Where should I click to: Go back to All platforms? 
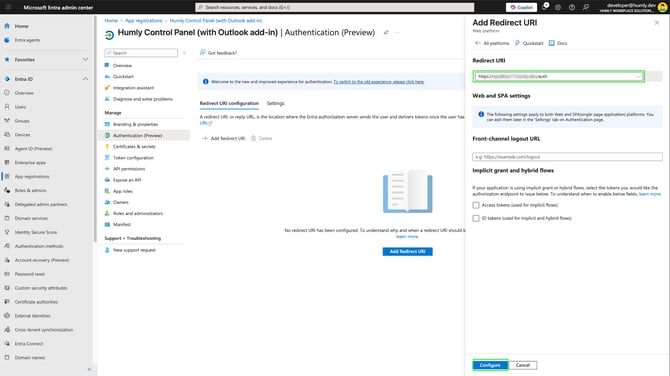point(492,43)
